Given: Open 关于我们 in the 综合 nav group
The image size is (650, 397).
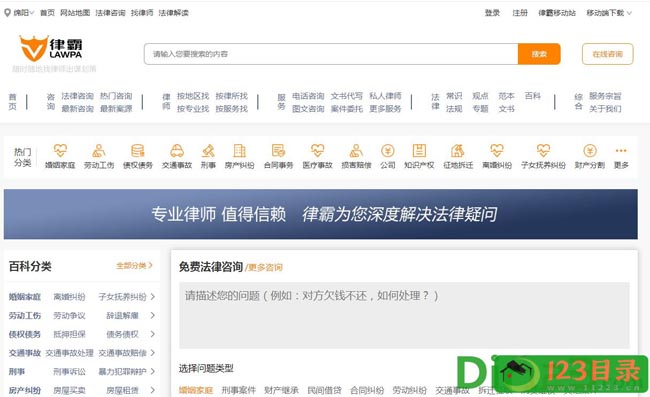Looking at the screenshot, I should (605, 109).
